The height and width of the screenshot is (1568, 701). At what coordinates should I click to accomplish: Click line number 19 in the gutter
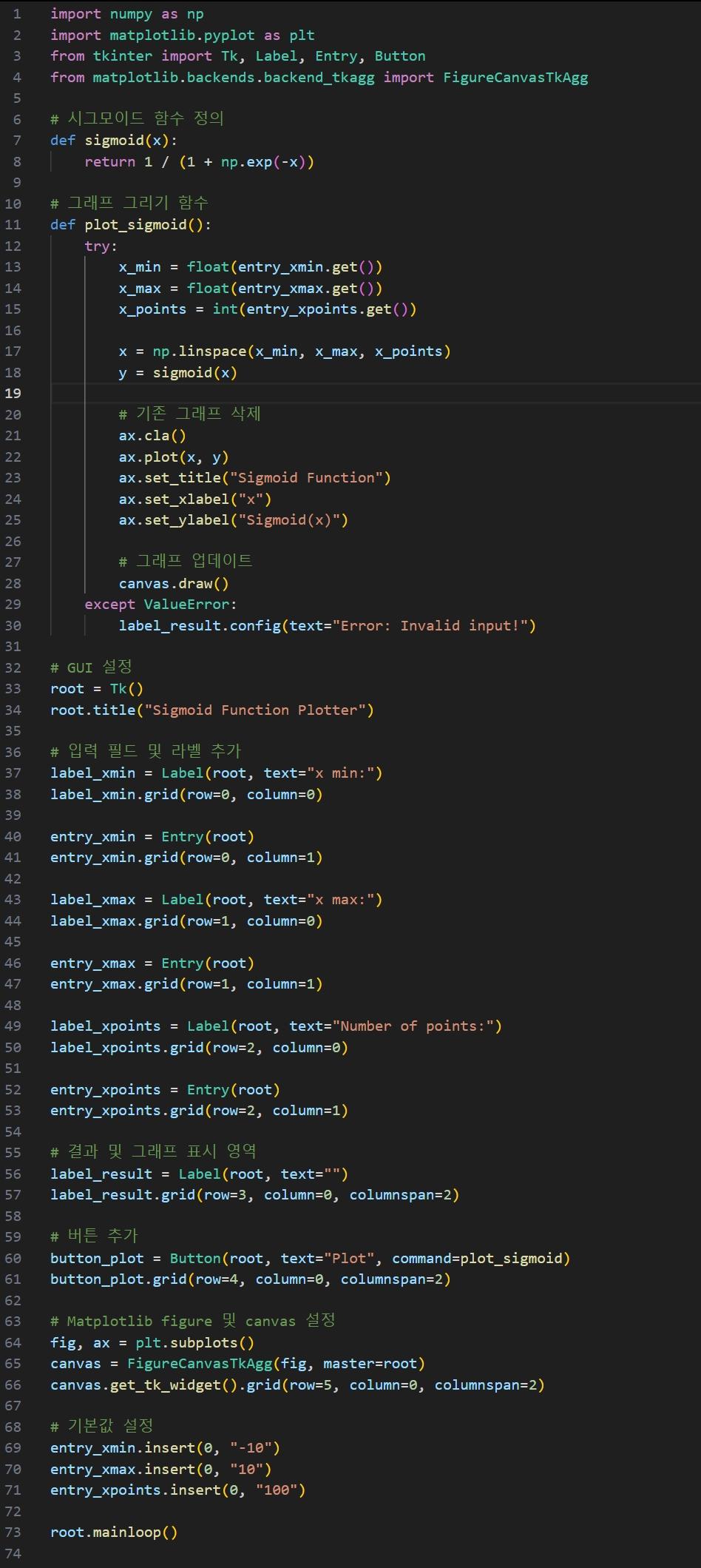click(x=13, y=393)
